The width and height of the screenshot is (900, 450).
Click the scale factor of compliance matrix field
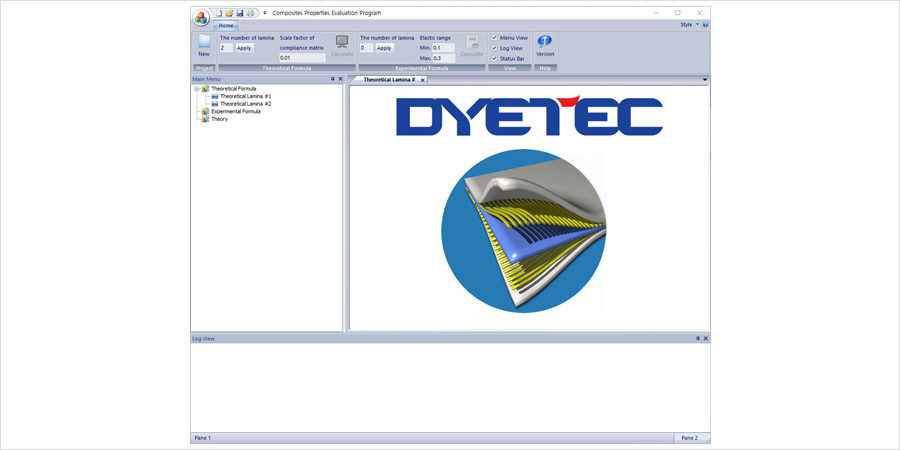pyautogui.click(x=302, y=58)
